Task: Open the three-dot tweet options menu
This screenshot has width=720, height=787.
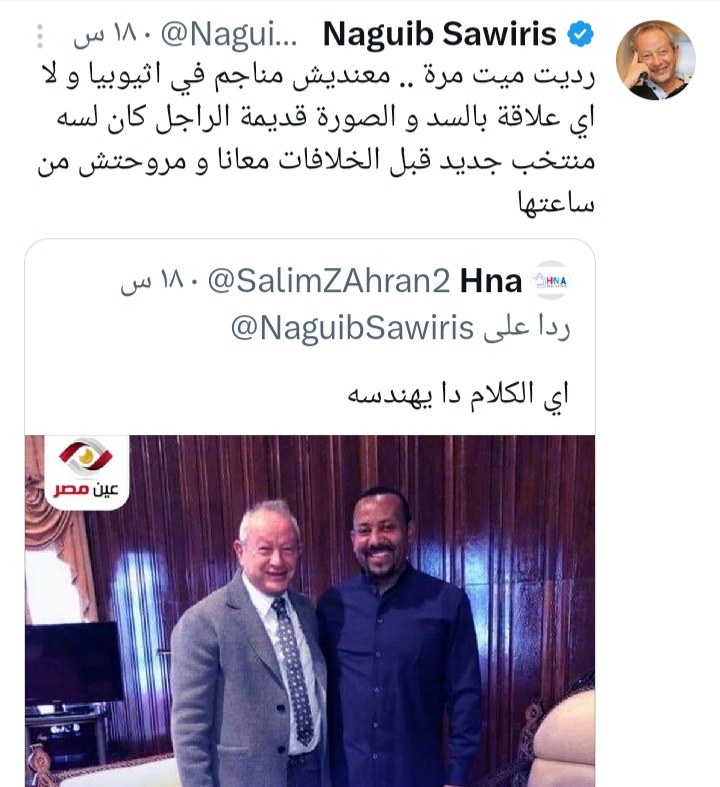Action: click(40, 36)
